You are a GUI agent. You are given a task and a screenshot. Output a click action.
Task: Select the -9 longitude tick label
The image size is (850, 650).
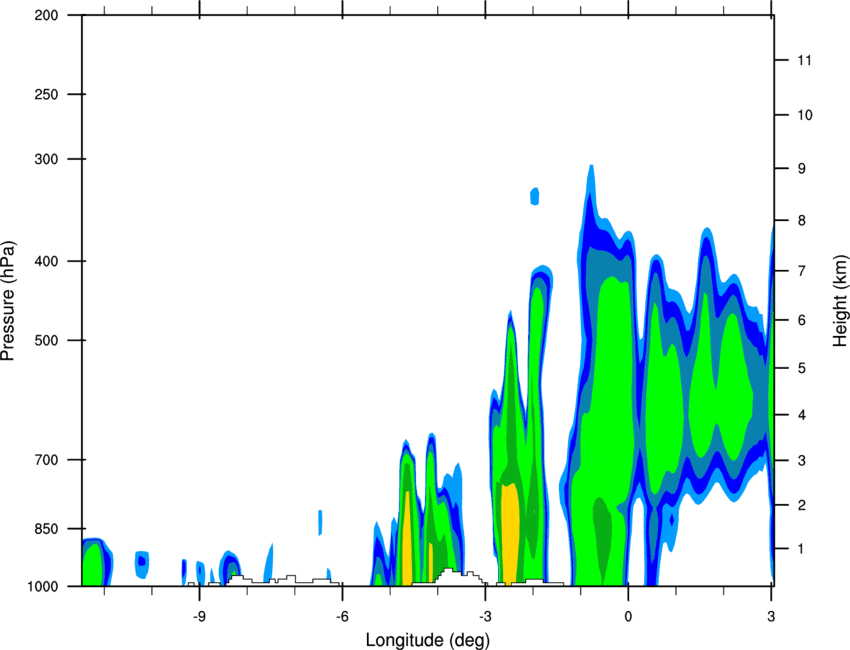coord(199,617)
